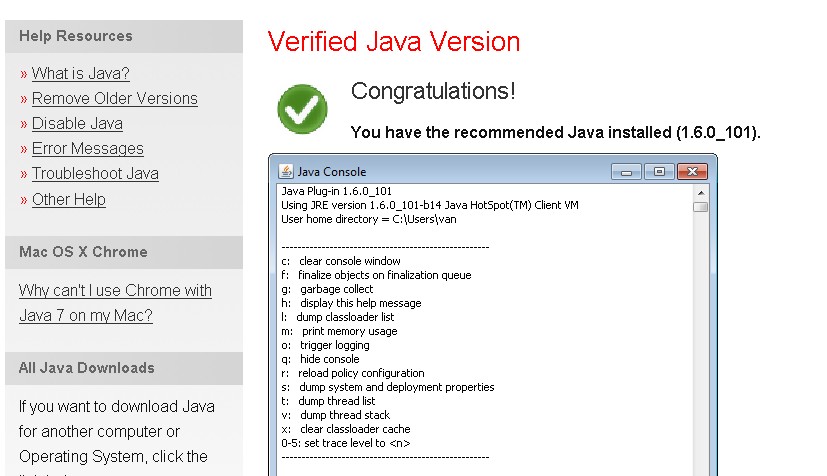The image size is (827, 476).
Task: Open 'Why can't I use Chrome with Java 7' link
Action: click(x=115, y=303)
